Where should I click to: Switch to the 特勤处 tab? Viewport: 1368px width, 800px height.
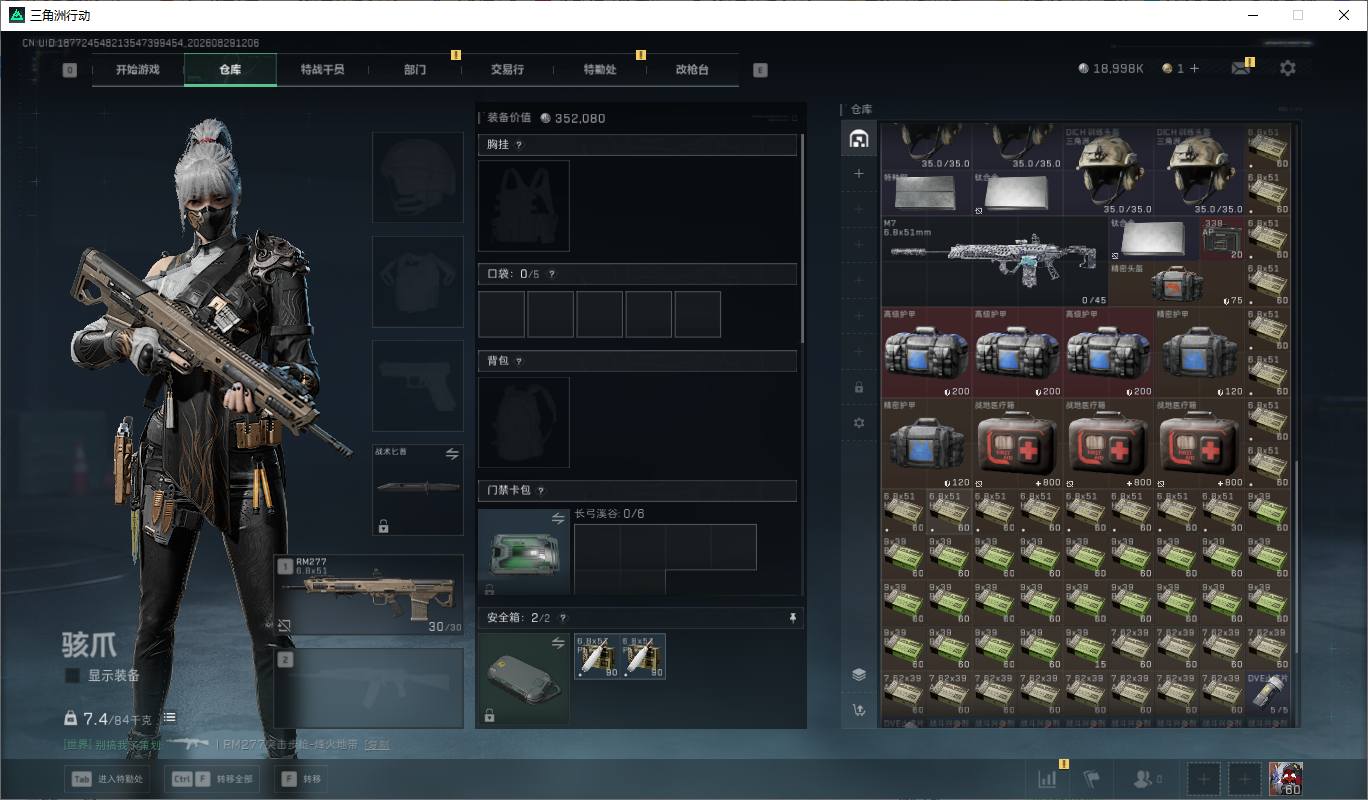pyautogui.click(x=600, y=70)
